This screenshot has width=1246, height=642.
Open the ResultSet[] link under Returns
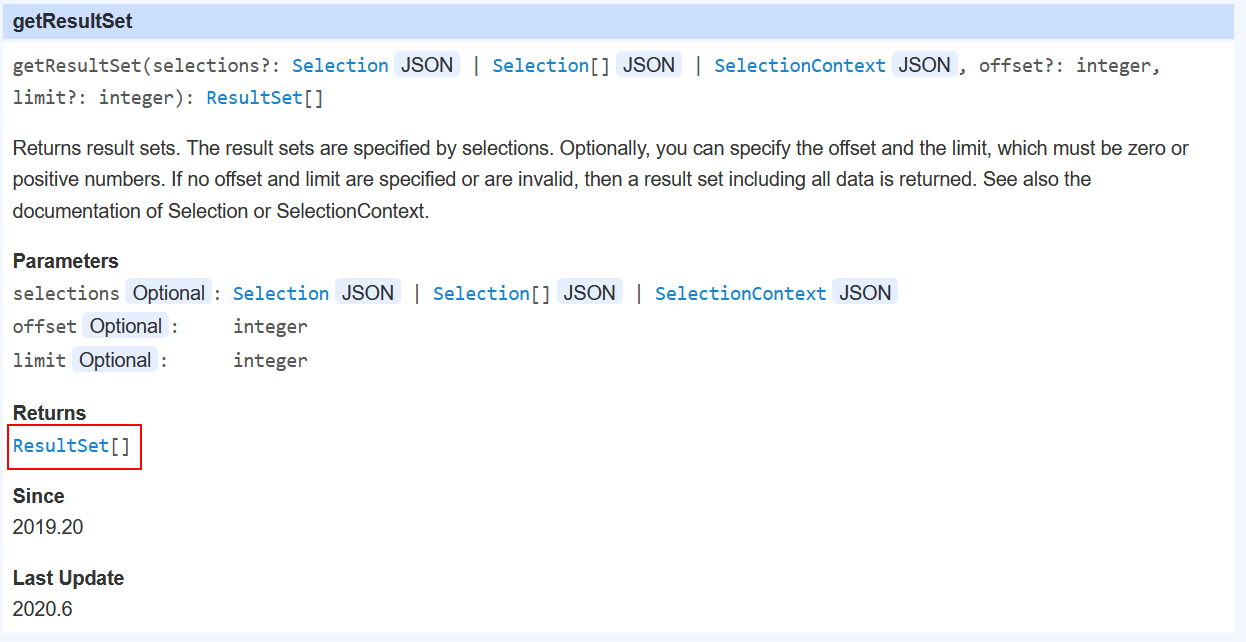[72, 446]
